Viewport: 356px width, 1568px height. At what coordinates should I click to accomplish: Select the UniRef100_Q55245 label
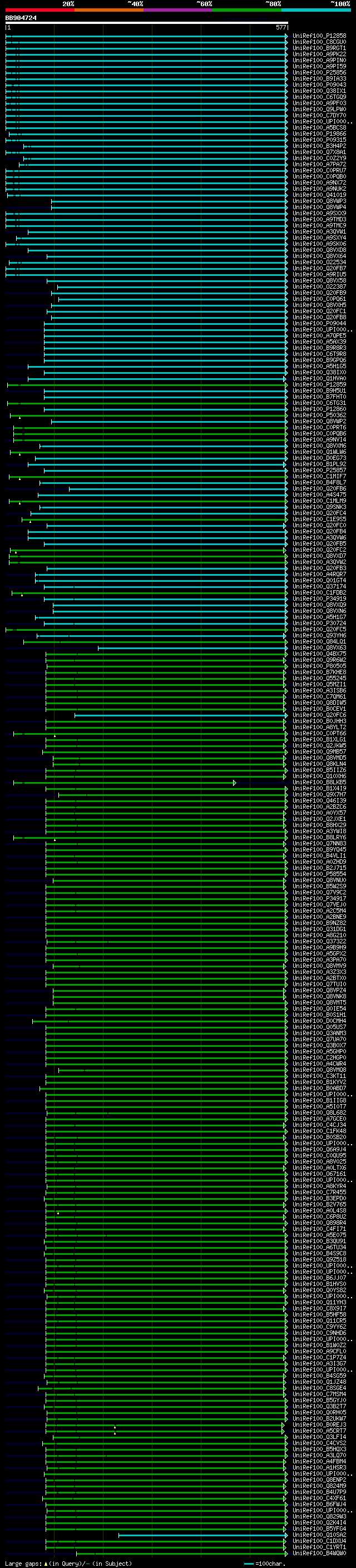(x=319, y=679)
